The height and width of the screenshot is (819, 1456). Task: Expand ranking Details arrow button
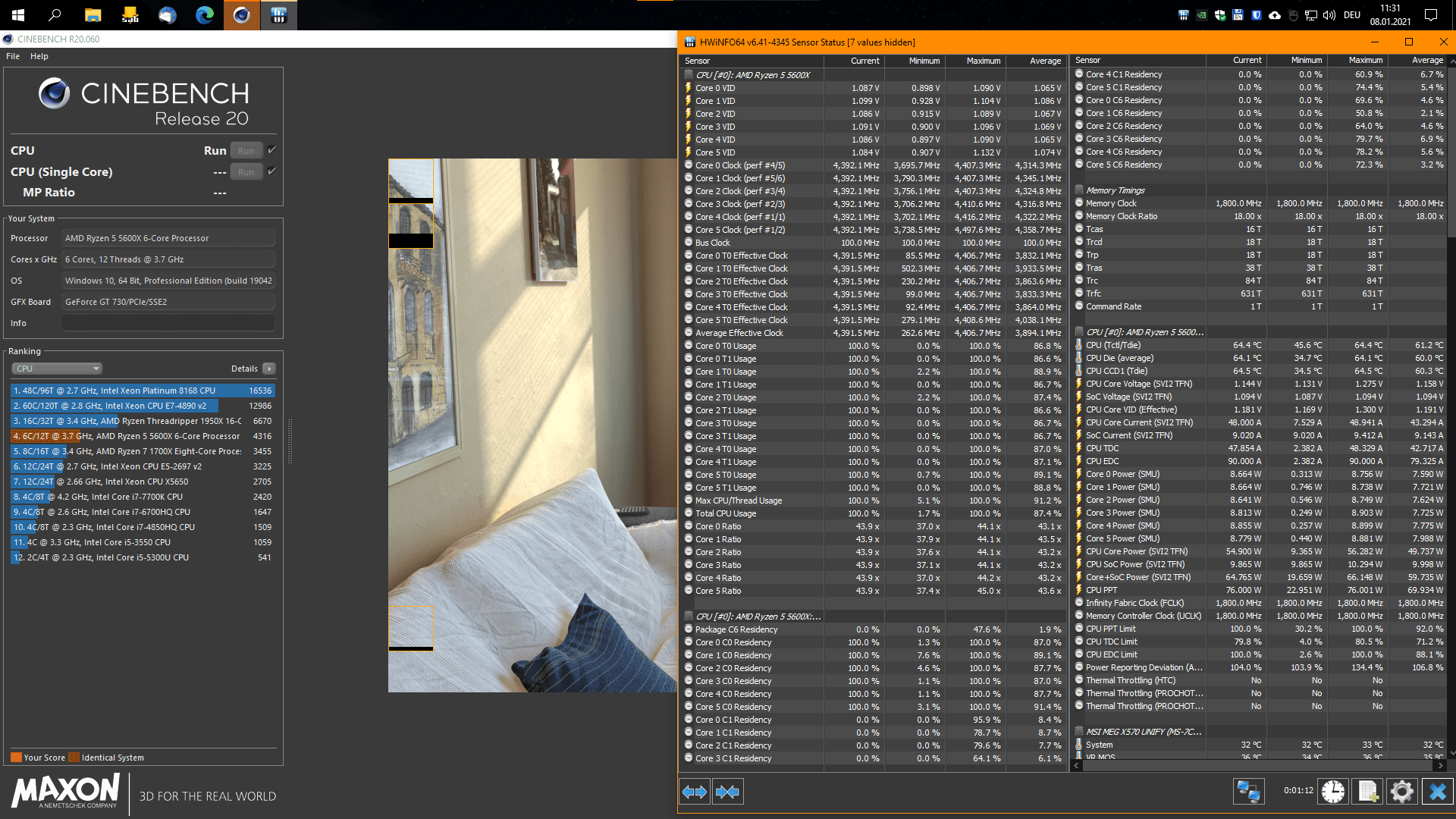coord(269,369)
